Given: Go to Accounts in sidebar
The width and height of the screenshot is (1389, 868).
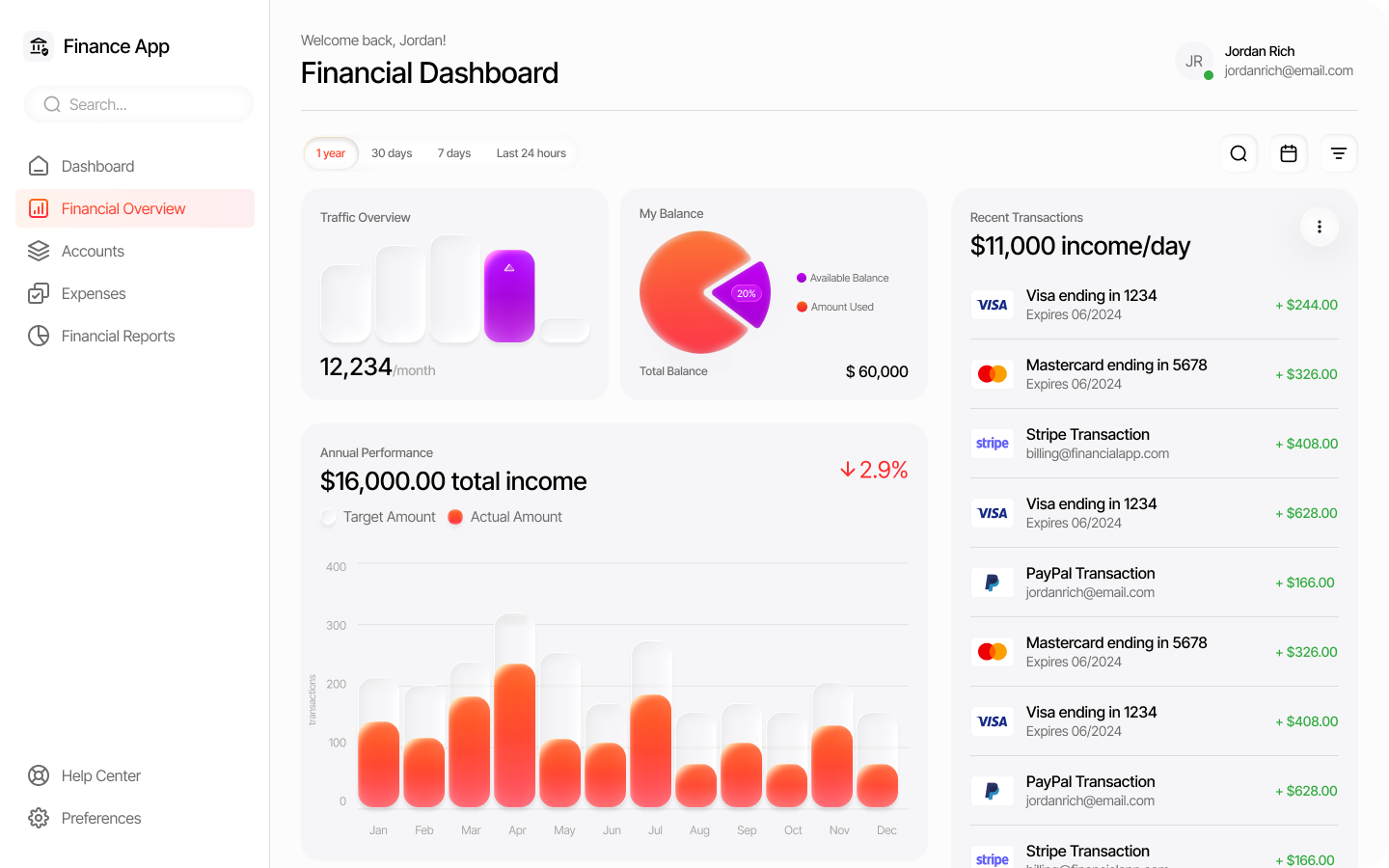Looking at the screenshot, I should pyautogui.click(x=135, y=251).
